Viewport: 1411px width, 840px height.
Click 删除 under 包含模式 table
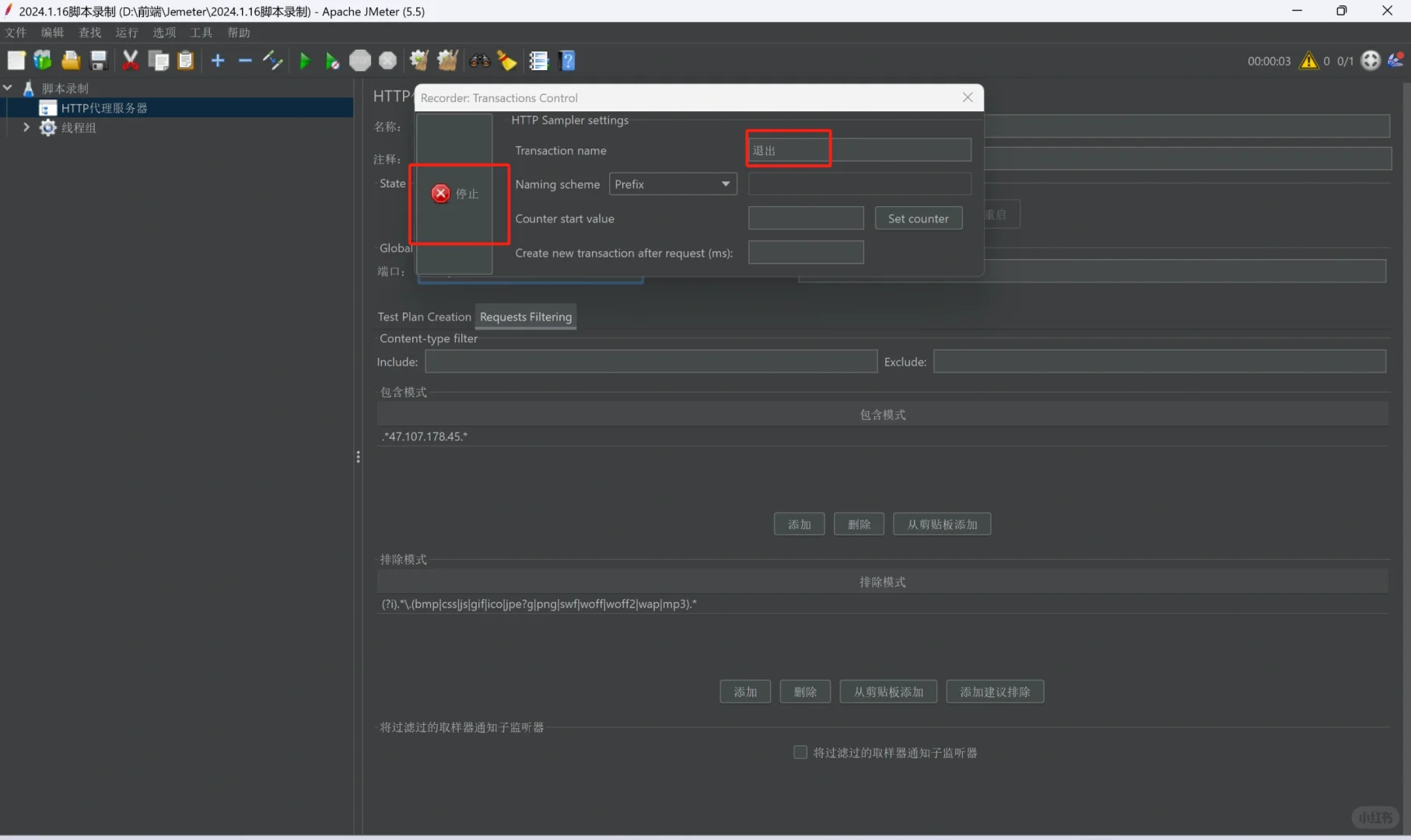860,524
